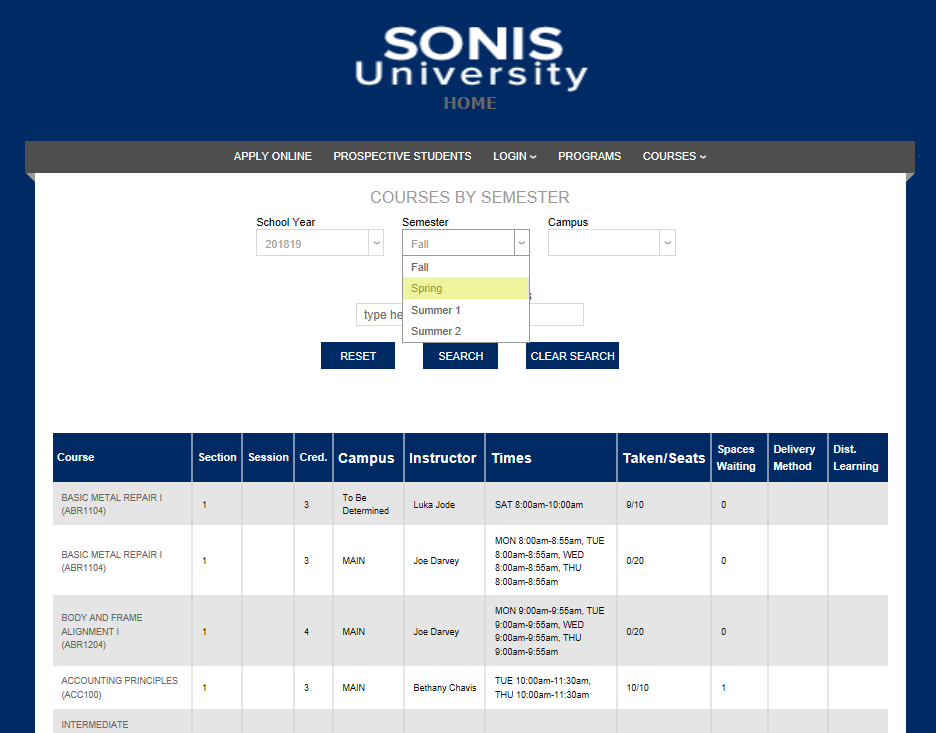Screen dimensions: 936x733
Task: Click the SONIS University logo
Action: click(470, 58)
